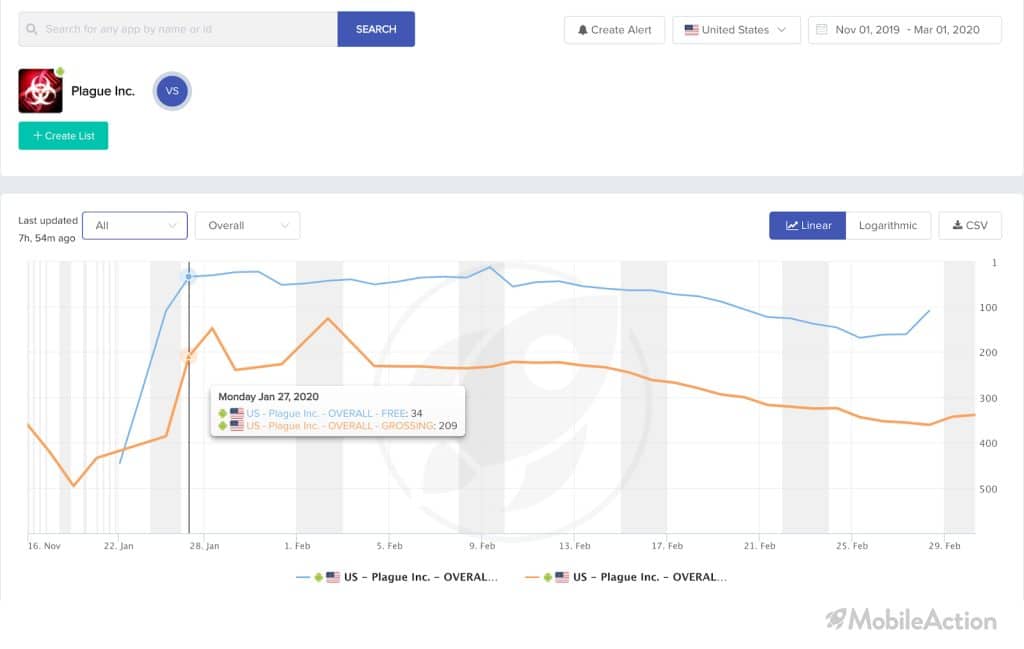
Task: Click the '16. Nov' x-axis label
Action: (44, 546)
